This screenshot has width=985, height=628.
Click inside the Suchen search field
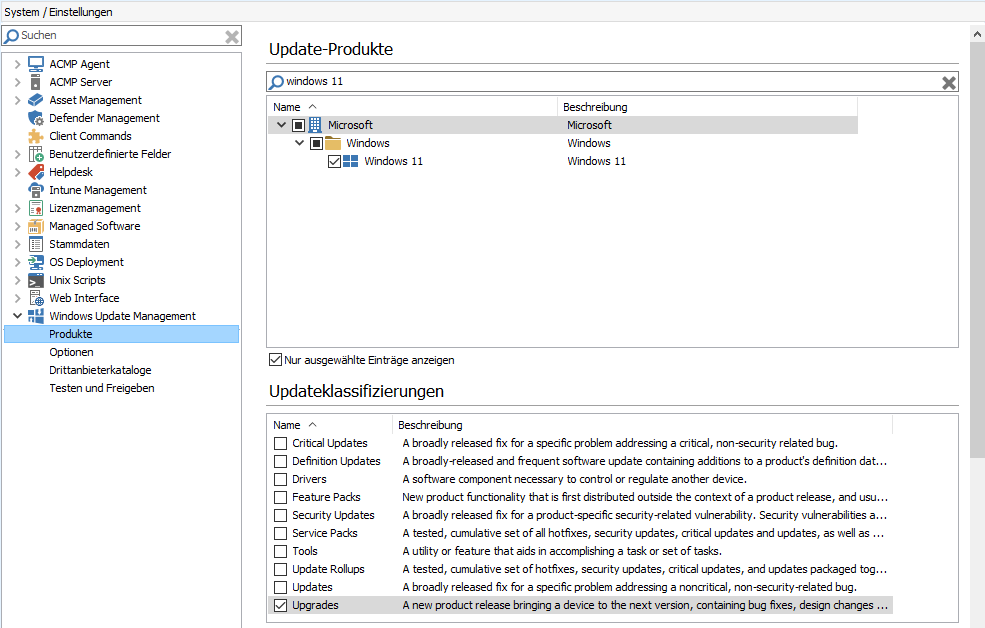click(110, 35)
